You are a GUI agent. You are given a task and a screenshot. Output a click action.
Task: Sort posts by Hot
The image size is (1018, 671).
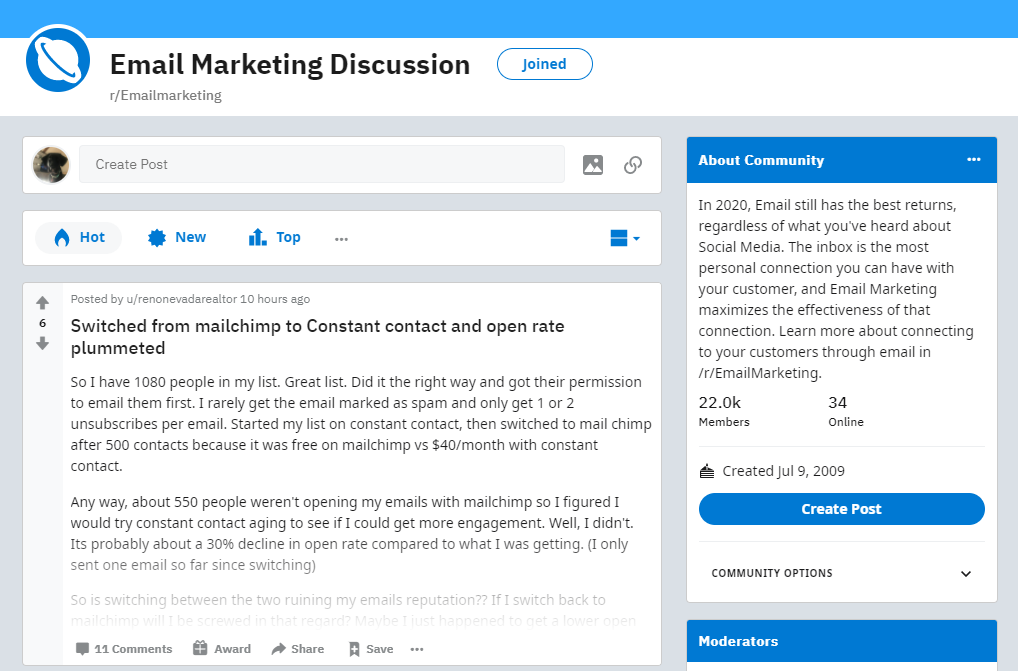point(79,238)
